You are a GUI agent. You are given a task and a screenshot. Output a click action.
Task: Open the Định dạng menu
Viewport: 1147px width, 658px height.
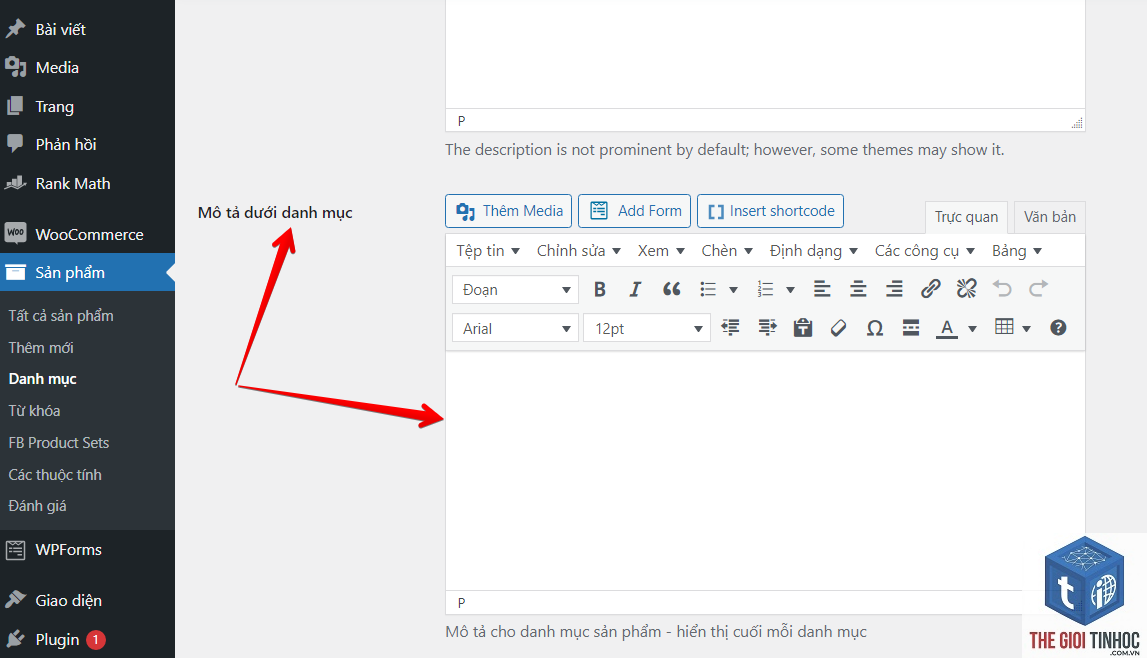point(813,251)
